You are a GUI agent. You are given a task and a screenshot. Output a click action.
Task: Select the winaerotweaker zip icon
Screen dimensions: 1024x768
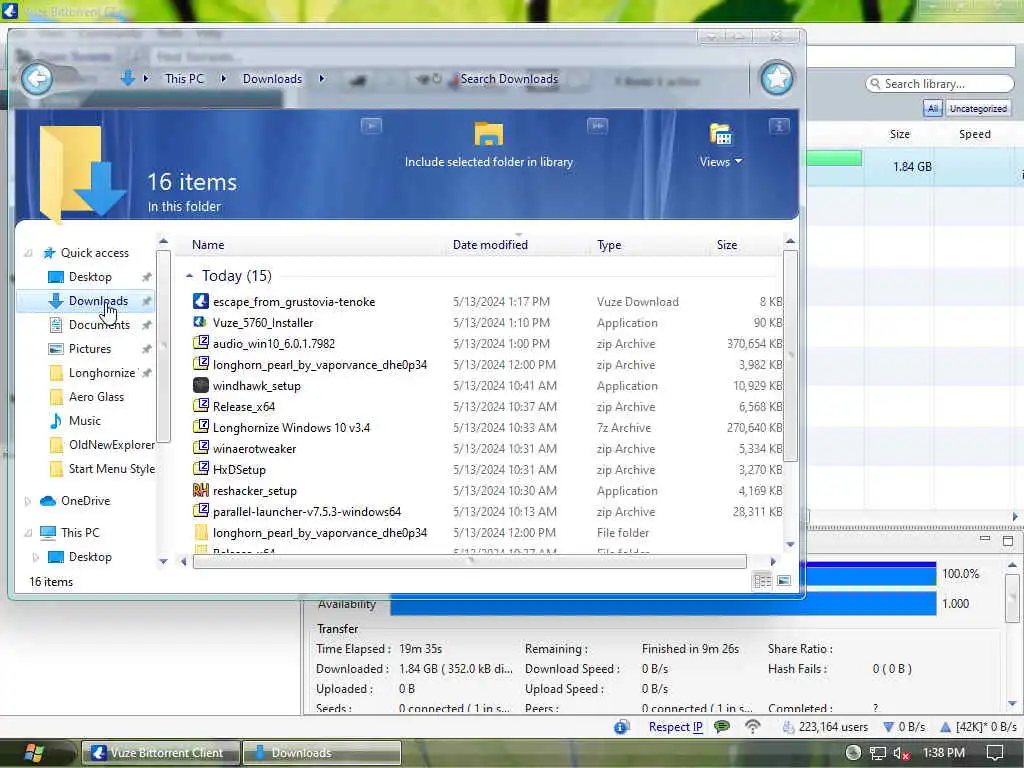pos(200,448)
